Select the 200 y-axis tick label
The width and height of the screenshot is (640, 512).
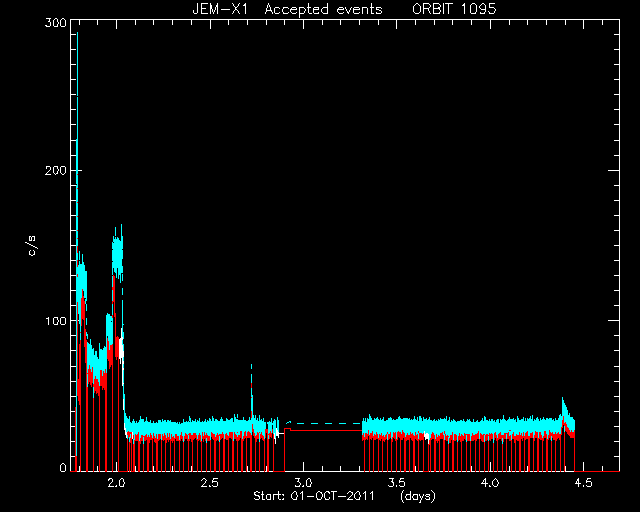(56, 170)
